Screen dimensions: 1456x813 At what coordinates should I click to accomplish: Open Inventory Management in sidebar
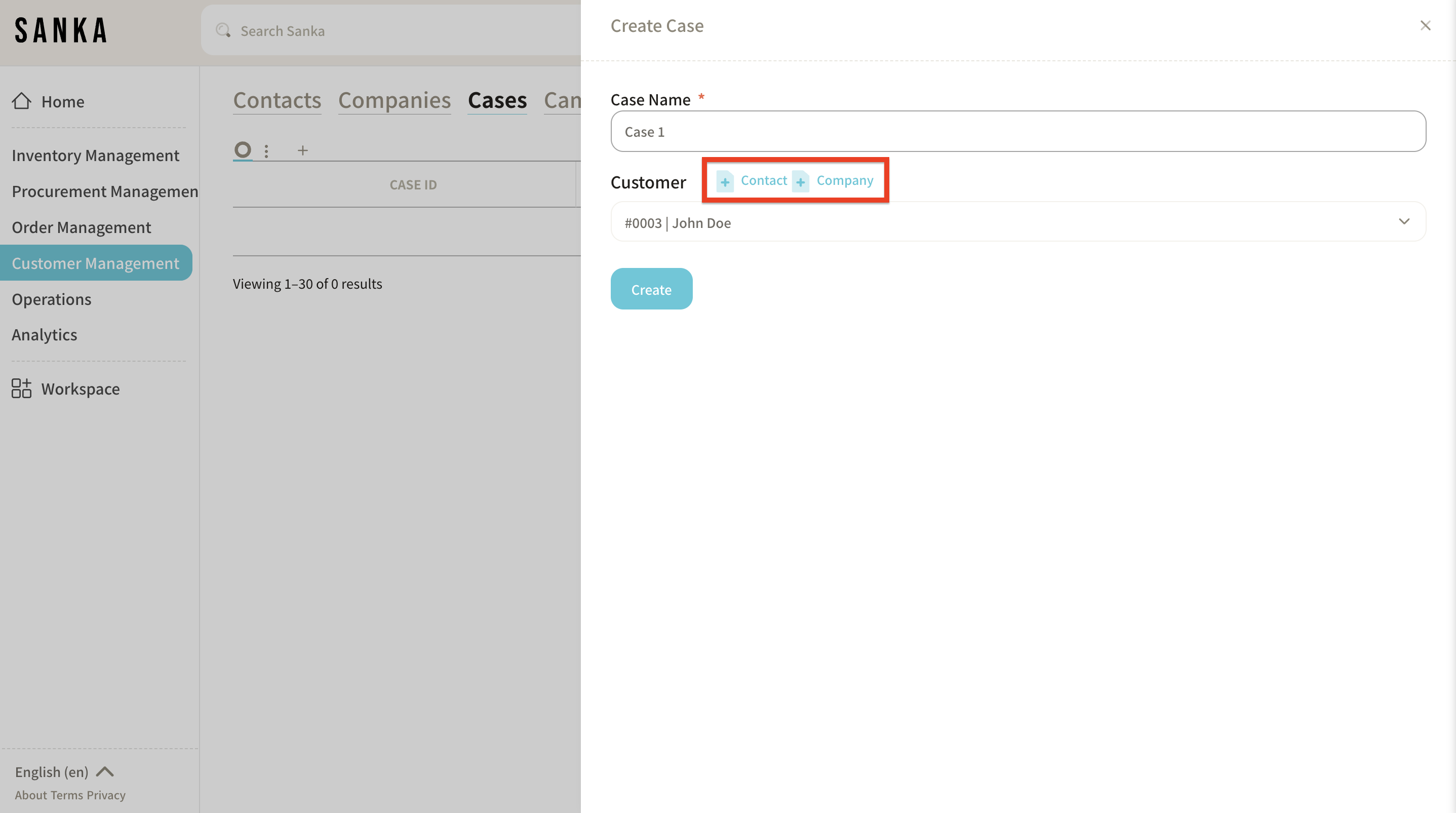tap(96, 156)
